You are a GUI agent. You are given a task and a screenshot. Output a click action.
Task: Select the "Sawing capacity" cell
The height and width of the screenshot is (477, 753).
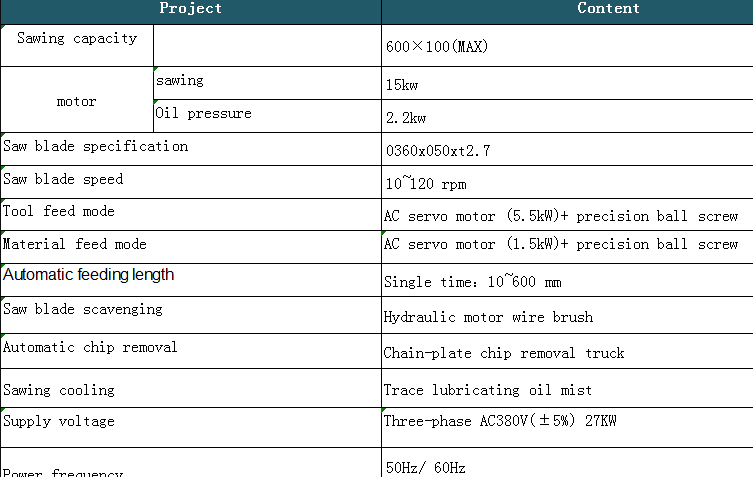(77, 39)
